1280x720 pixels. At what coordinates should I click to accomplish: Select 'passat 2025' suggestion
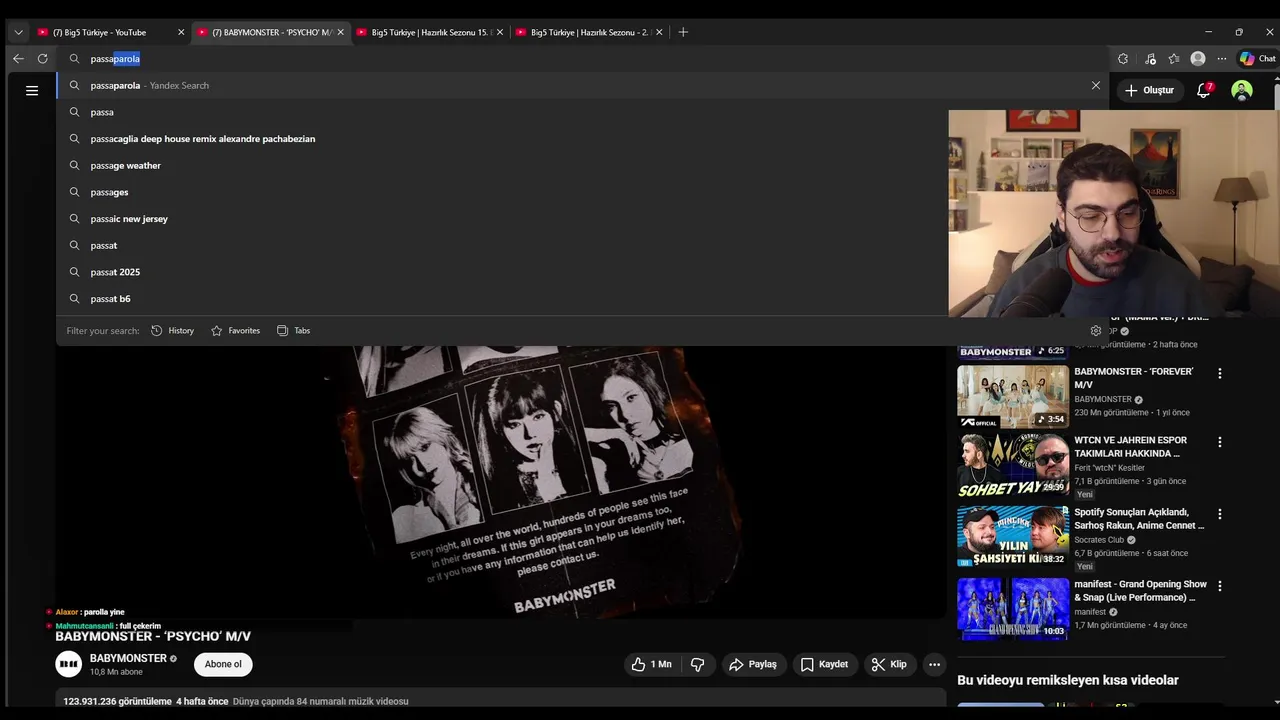pos(502,272)
